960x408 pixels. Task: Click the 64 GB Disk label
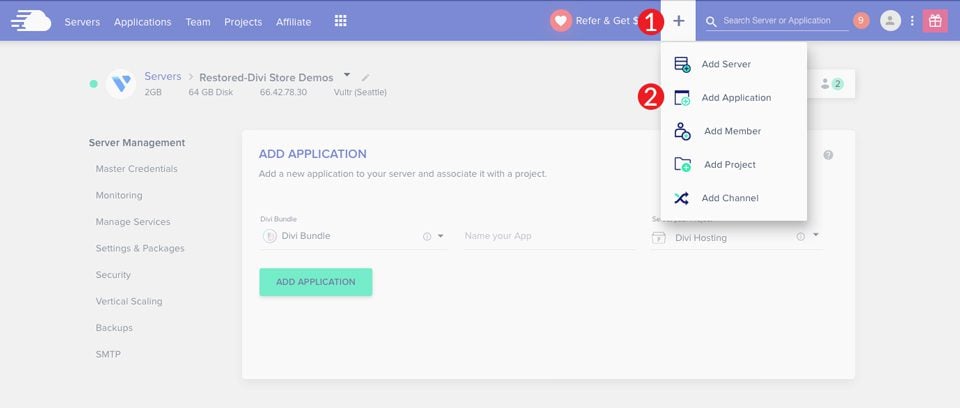click(211, 93)
